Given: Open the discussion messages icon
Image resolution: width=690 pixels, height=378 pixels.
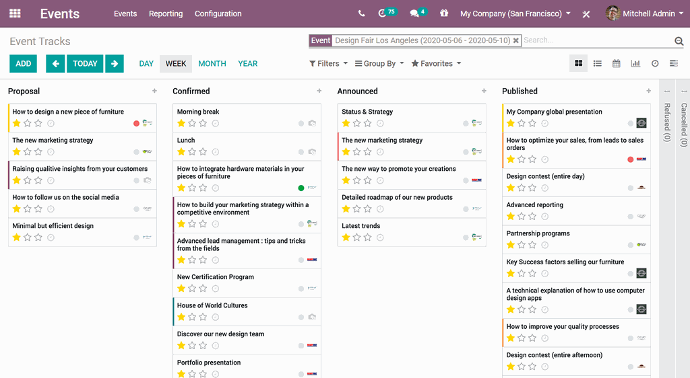Looking at the screenshot, I should 418,13.
